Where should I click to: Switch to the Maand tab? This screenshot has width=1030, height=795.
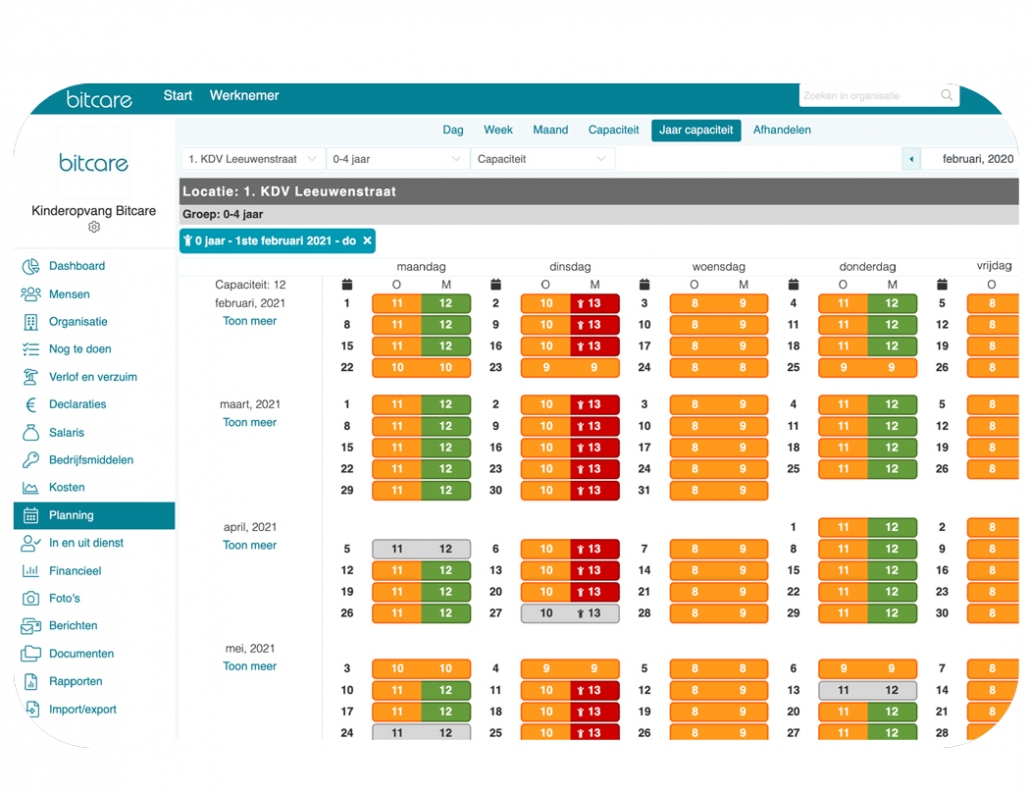pyautogui.click(x=550, y=130)
